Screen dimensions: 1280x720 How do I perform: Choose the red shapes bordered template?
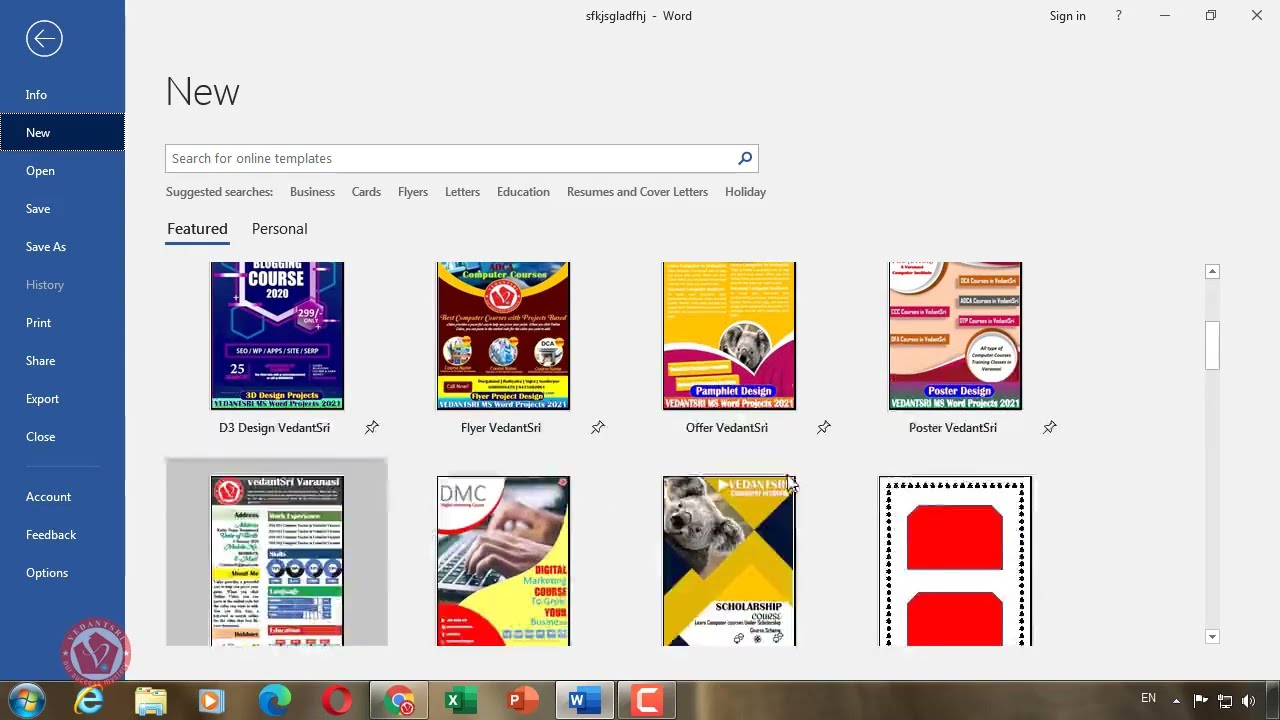click(x=955, y=561)
